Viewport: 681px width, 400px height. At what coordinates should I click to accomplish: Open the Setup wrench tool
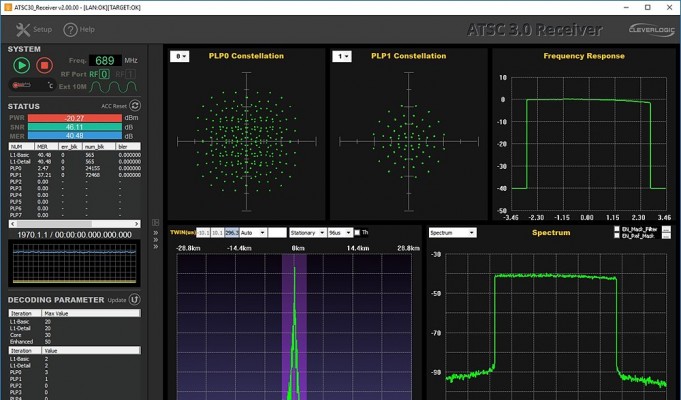(x=23, y=30)
